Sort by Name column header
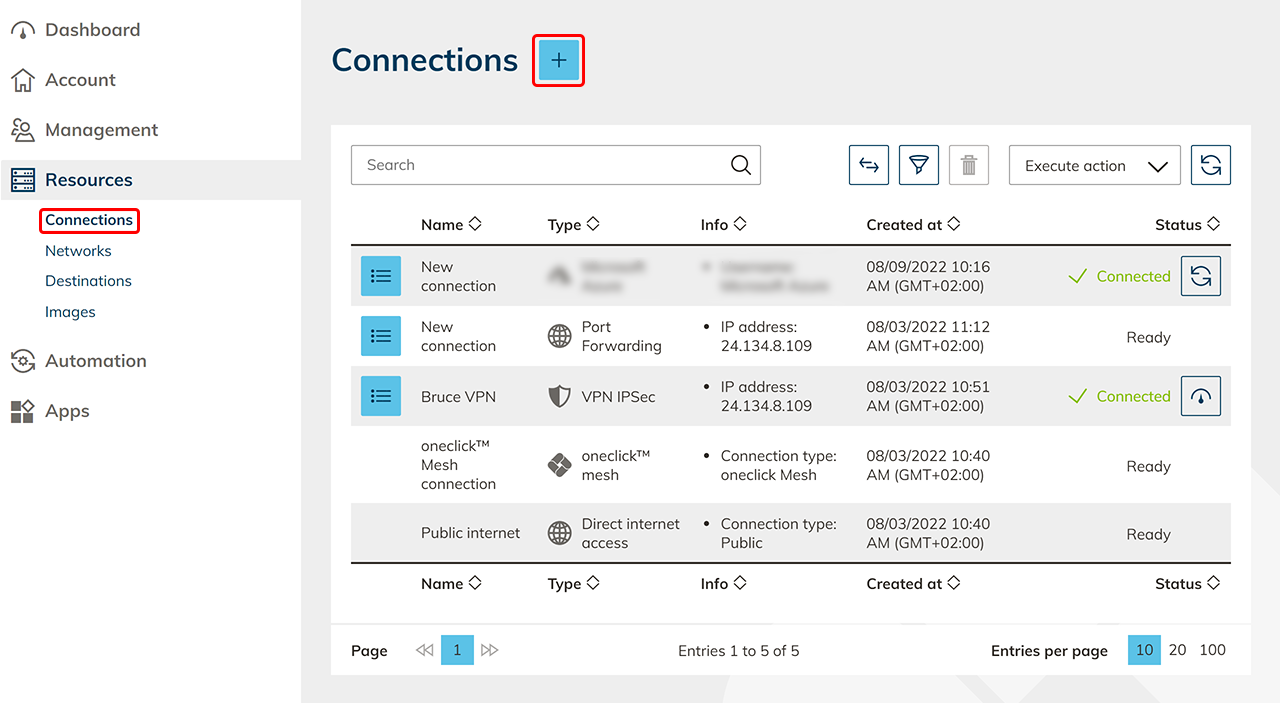 (x=451, y=225)
